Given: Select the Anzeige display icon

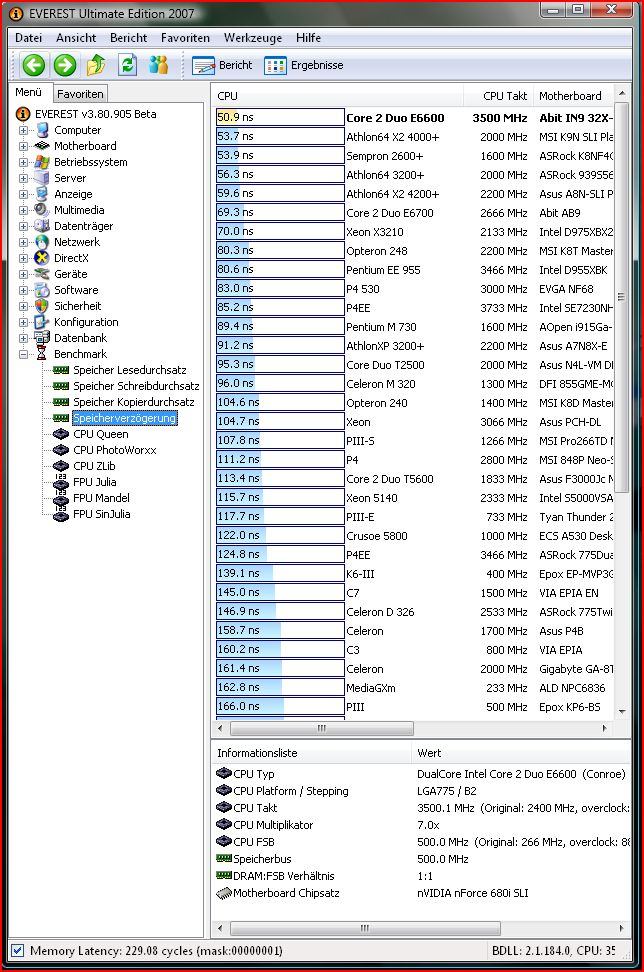Looking at the screenshot, I should point(42,194).
